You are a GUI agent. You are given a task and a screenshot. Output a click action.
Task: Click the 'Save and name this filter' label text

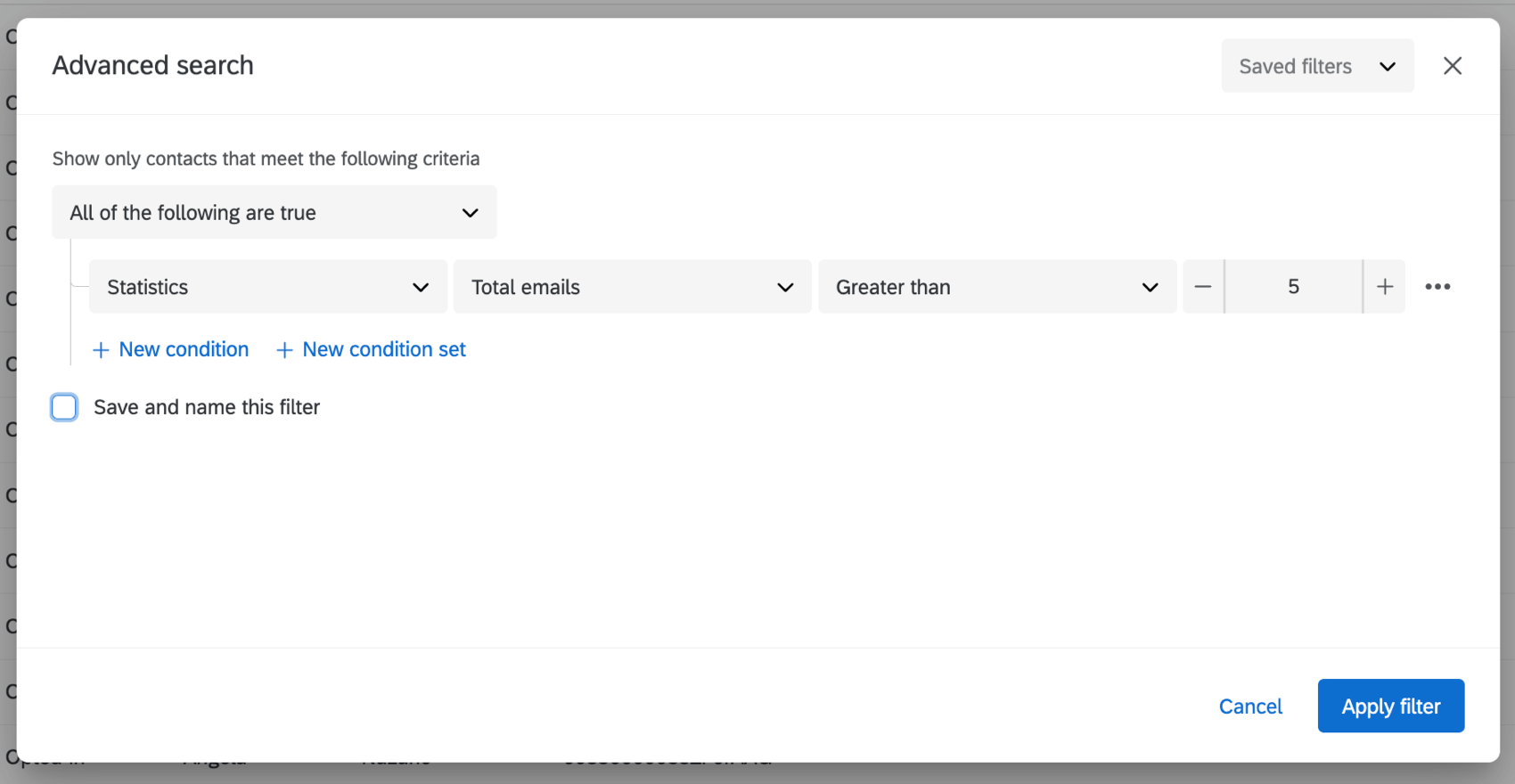(x=207, y=407)
